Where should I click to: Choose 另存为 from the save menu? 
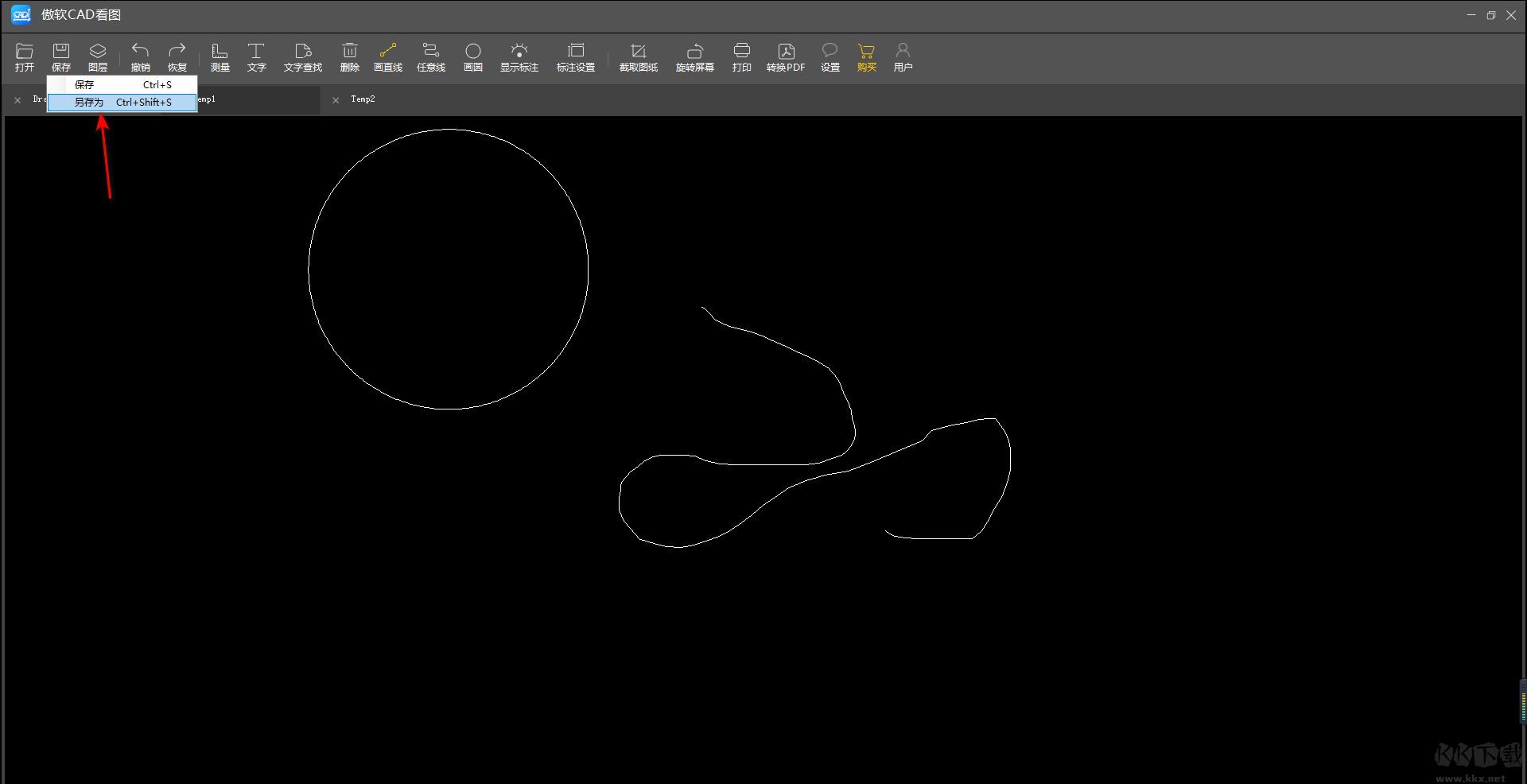[122, 103]
